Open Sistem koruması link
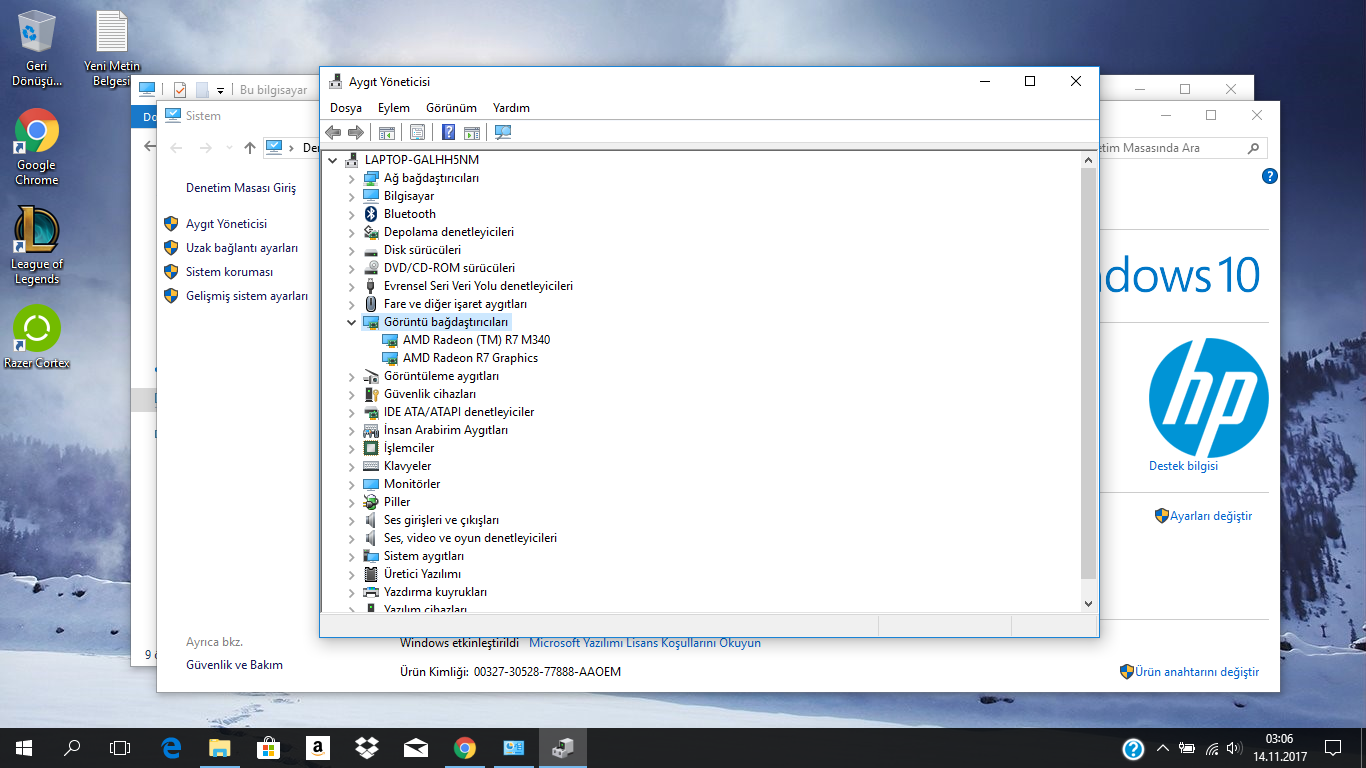Screen dimensions: 1366x768 pos(229,272)
